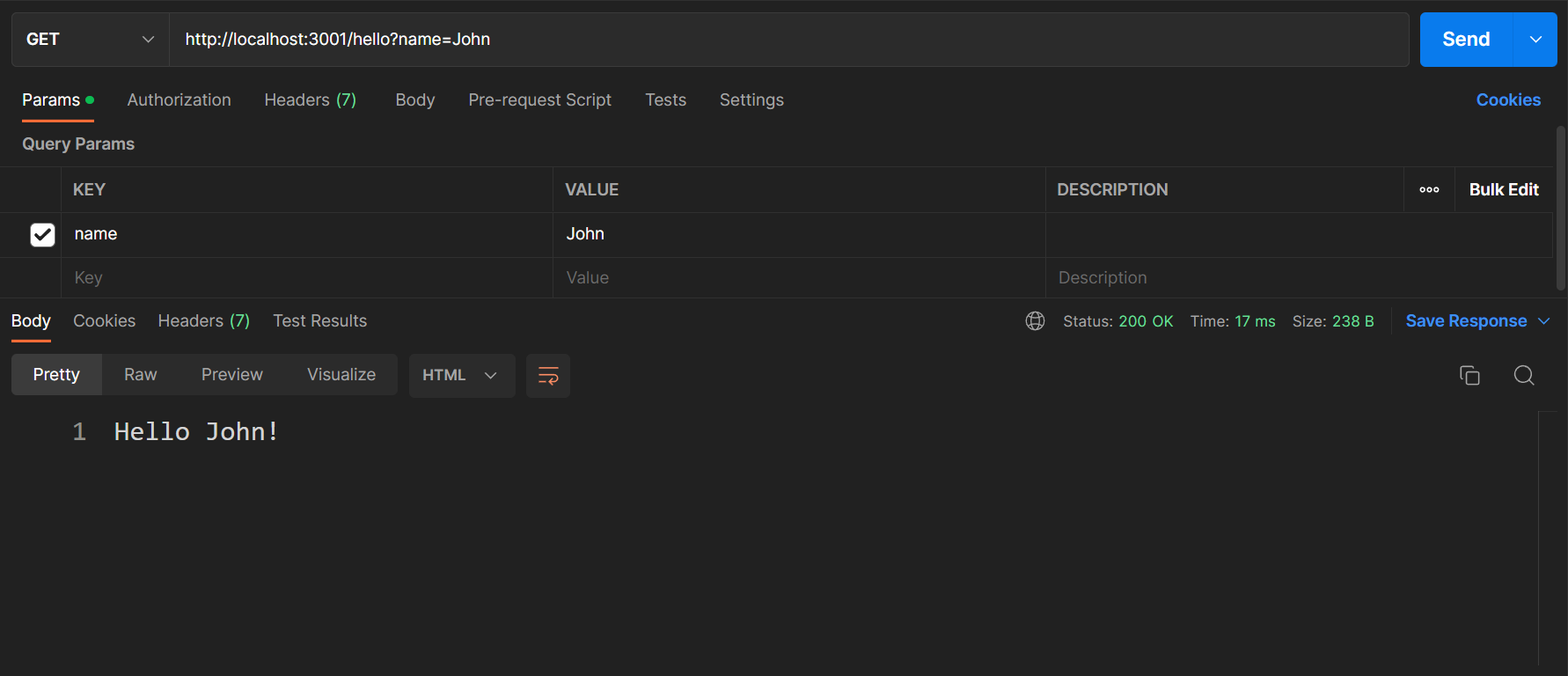The height and width of the screenshot is (676, 1568).
Task: Copy response body using copy icon
Action: point(1469,376)
